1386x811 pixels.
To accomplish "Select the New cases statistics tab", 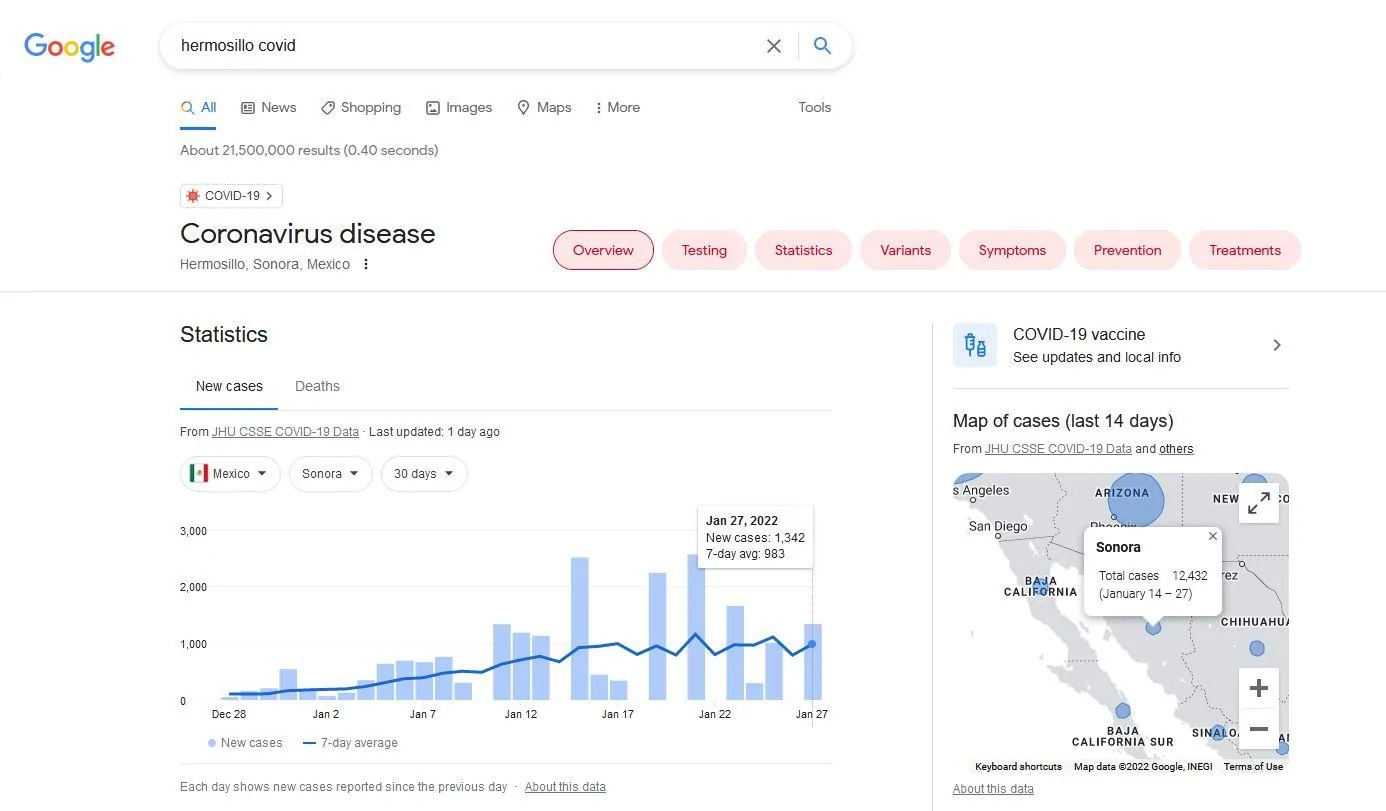I will (x=229, y=386).
